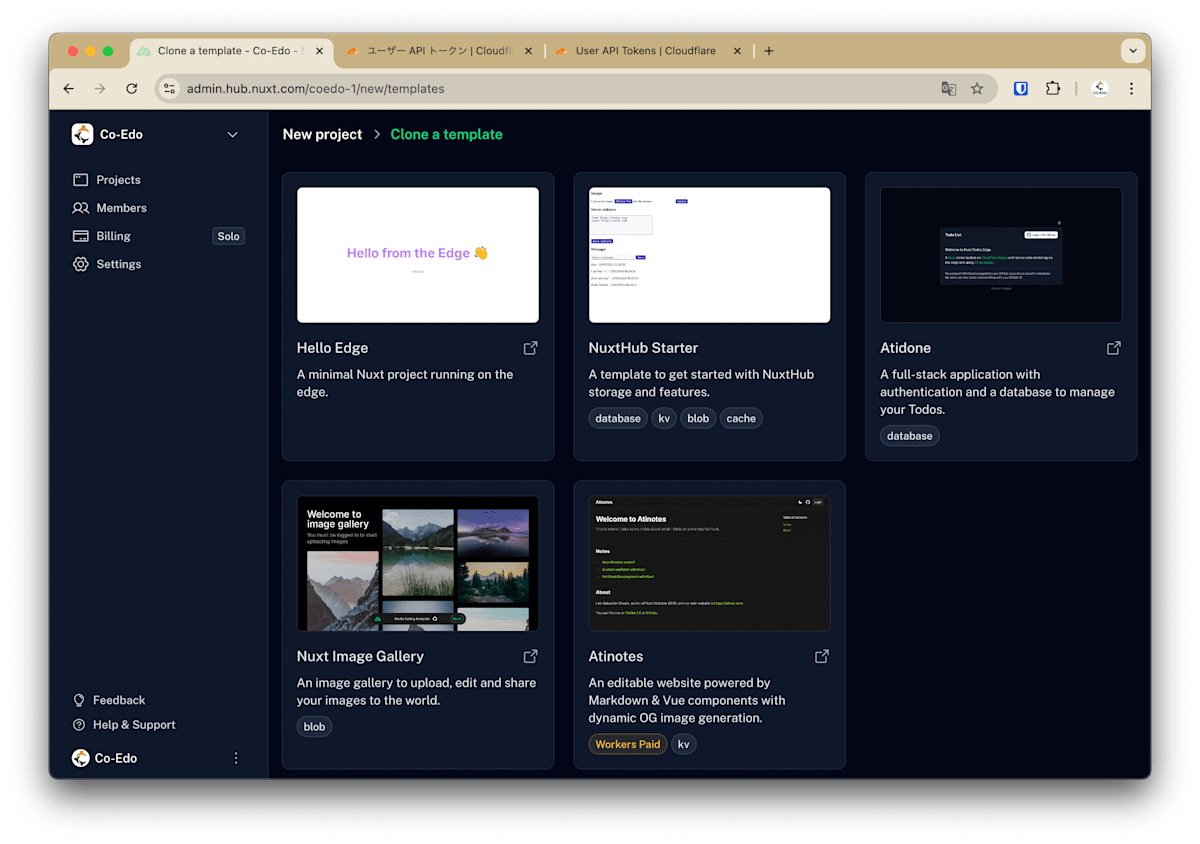Open Atinotes external link icon
This screenshot has width=1200, height=844.
(822, 656)
